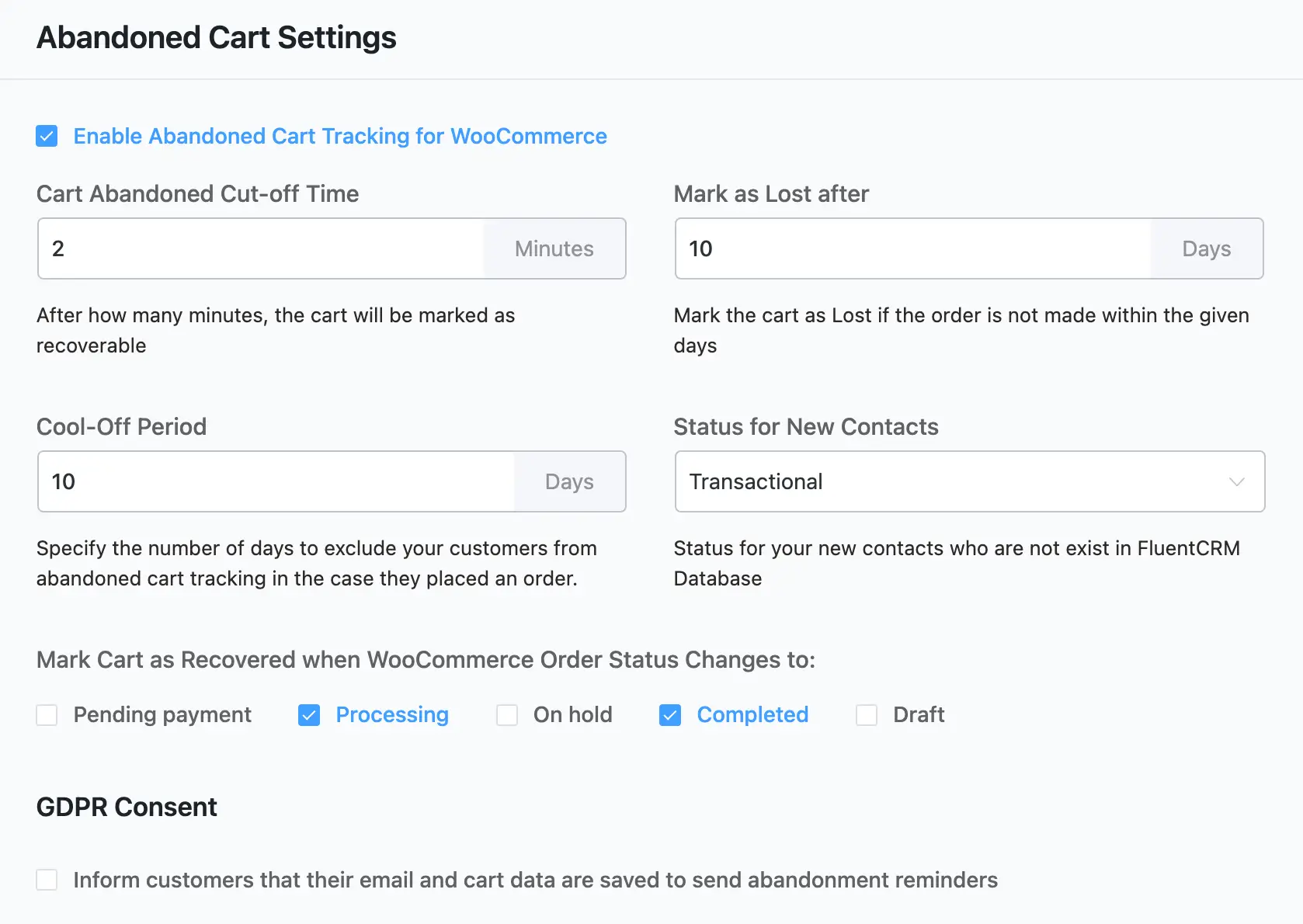Check the On hold status option

click(506, 714)
